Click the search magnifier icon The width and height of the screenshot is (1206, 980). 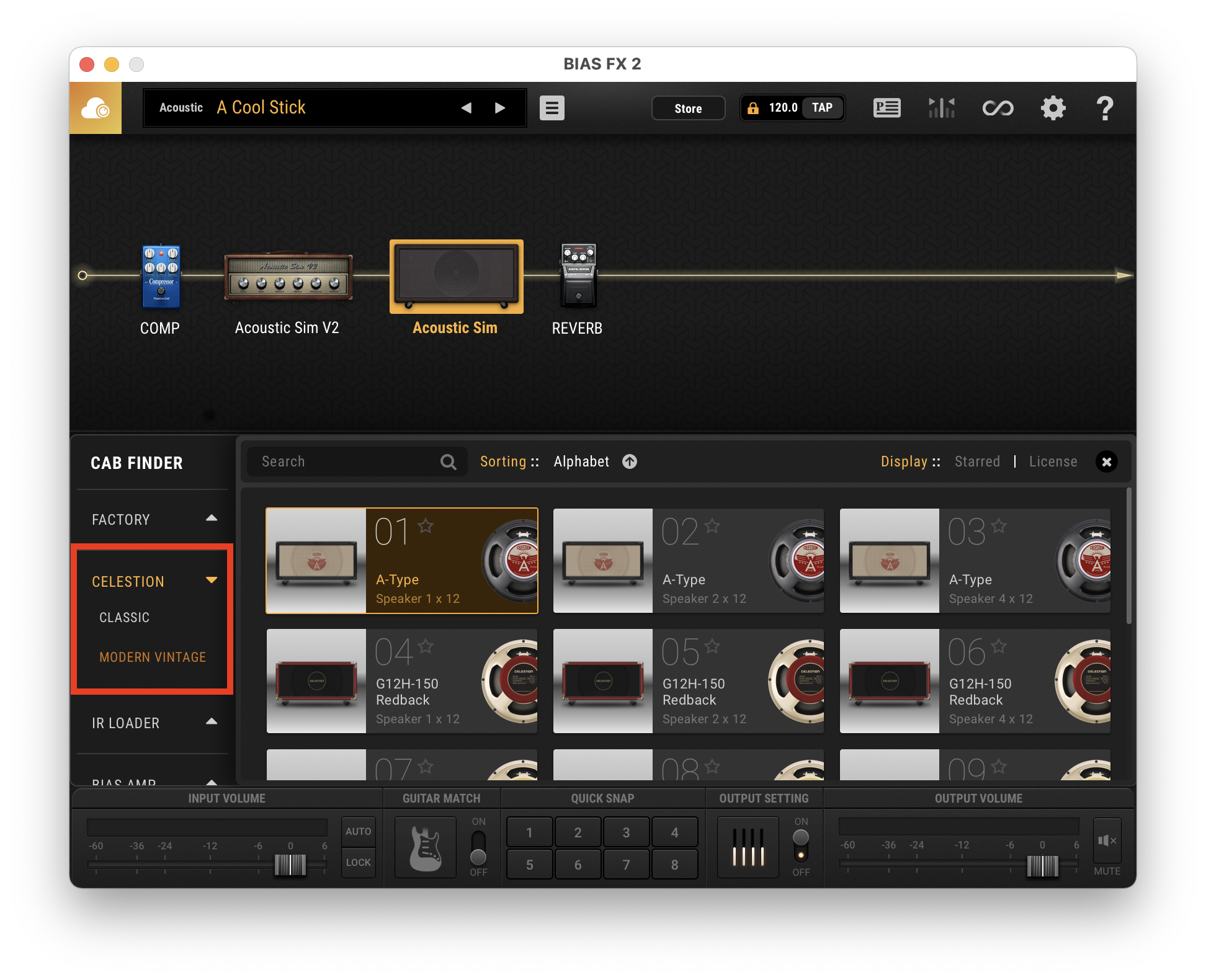pyautogui.click(x=448, y=462)
